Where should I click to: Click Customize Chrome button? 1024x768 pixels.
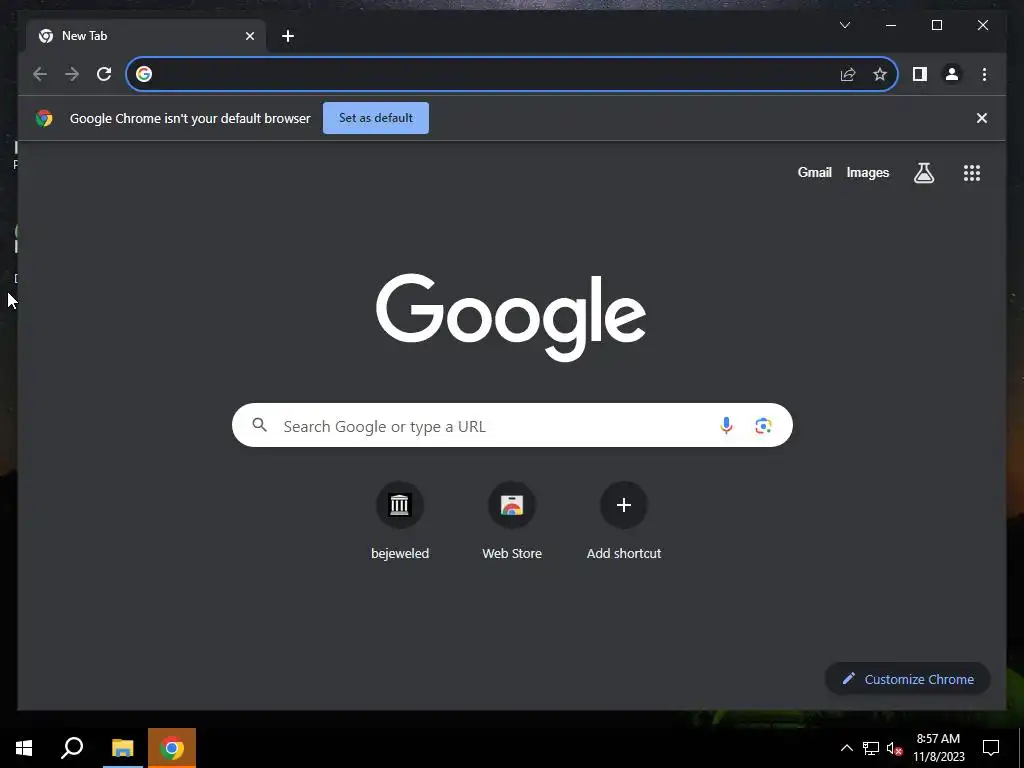[x=907, y=679]
